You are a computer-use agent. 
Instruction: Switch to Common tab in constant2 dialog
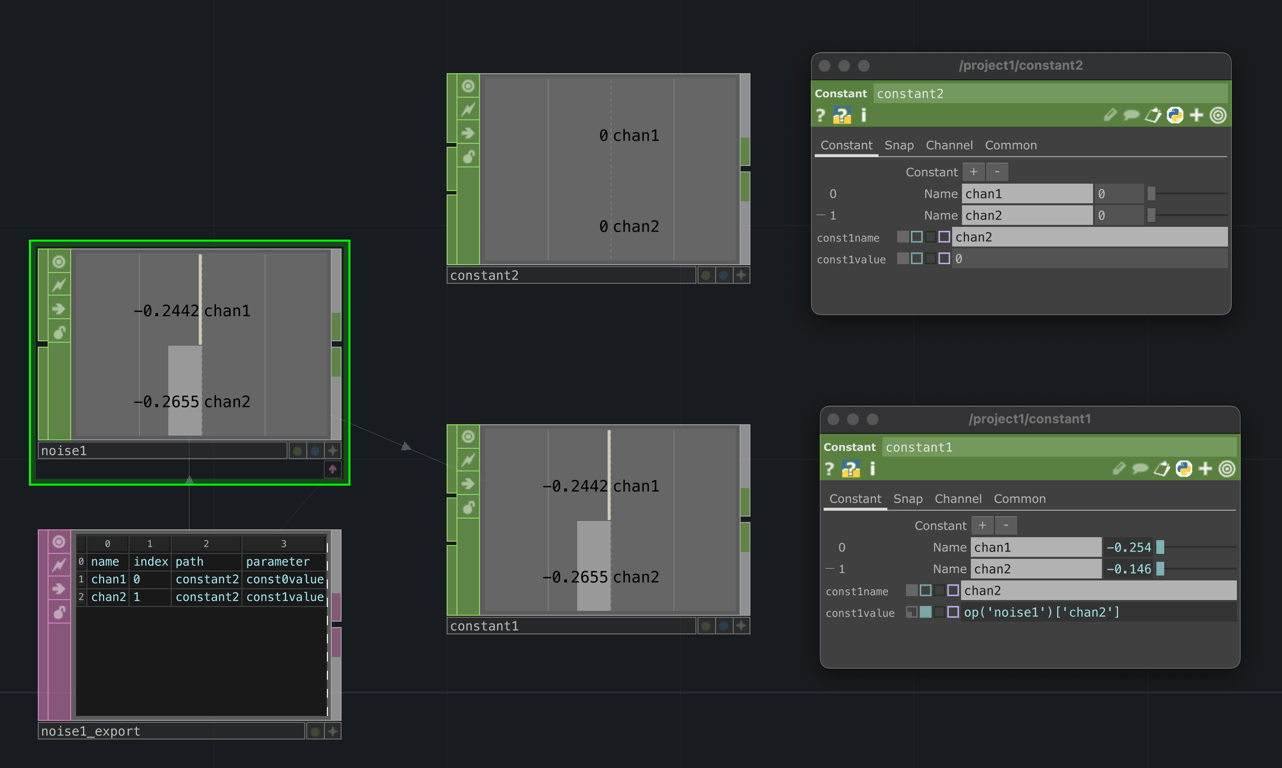[x=1011, y=145]
